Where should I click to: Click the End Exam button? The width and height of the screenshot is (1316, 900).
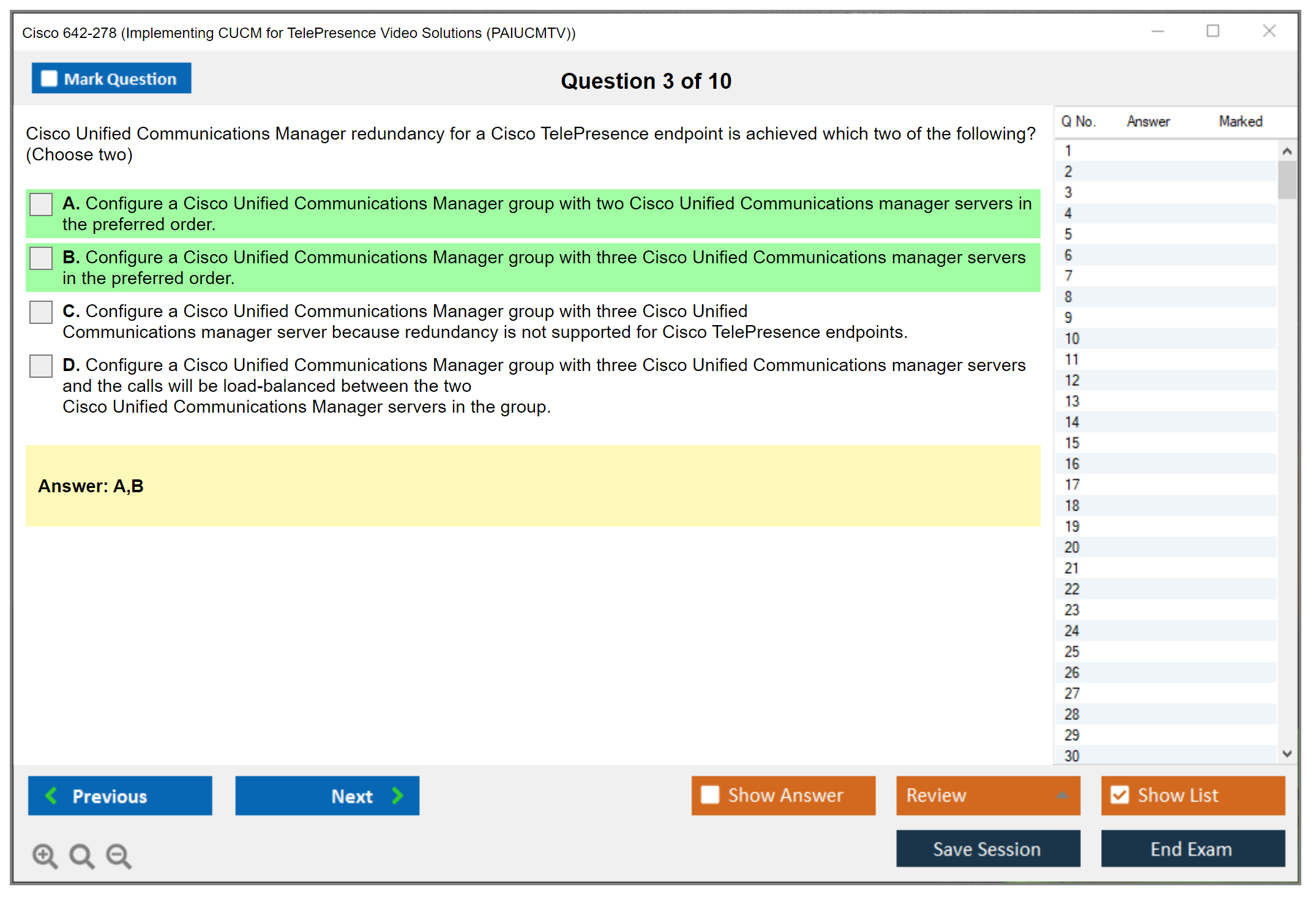pos(1192,849)
